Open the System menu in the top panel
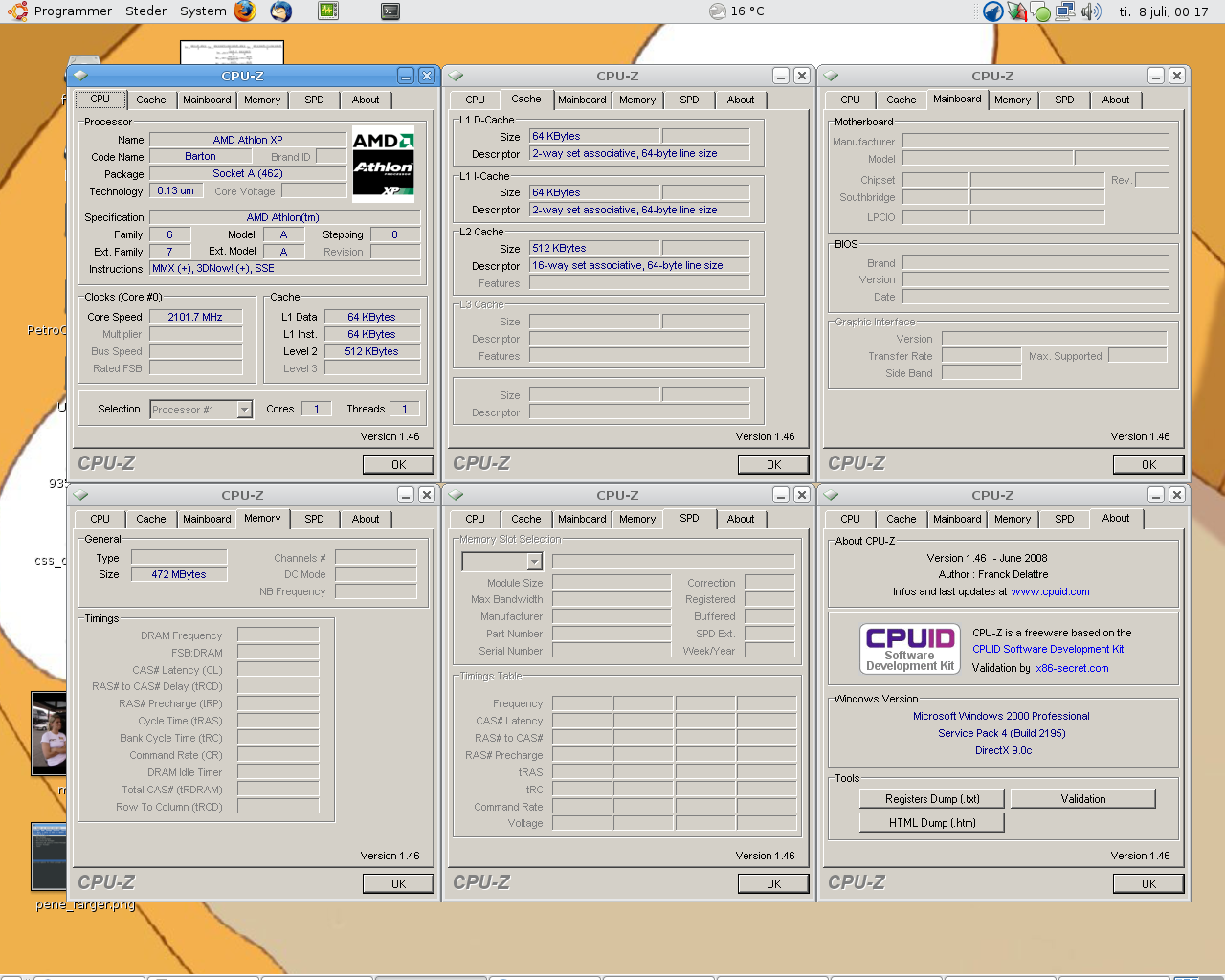 (203, 11)
